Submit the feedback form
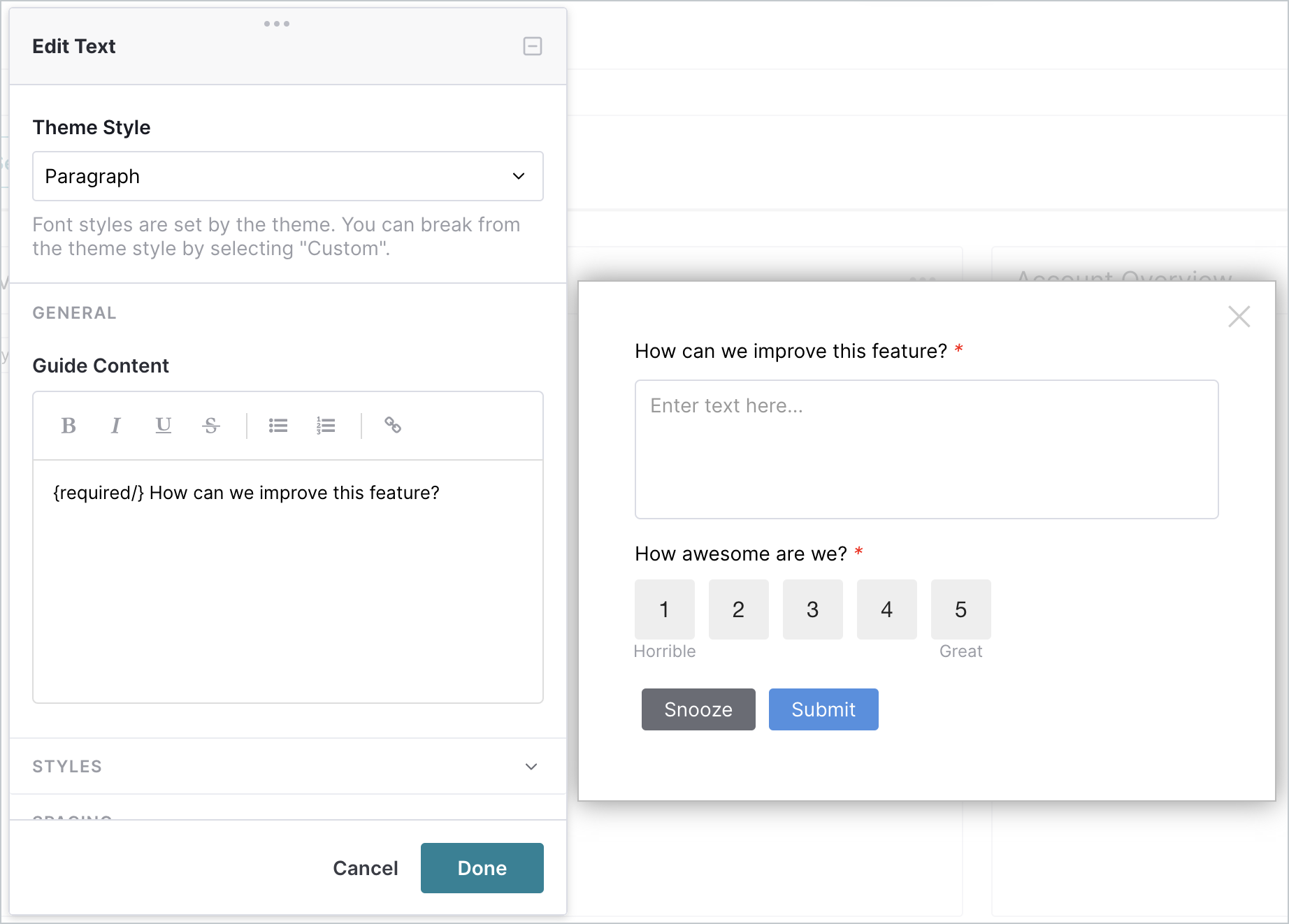 pos(823,709)
